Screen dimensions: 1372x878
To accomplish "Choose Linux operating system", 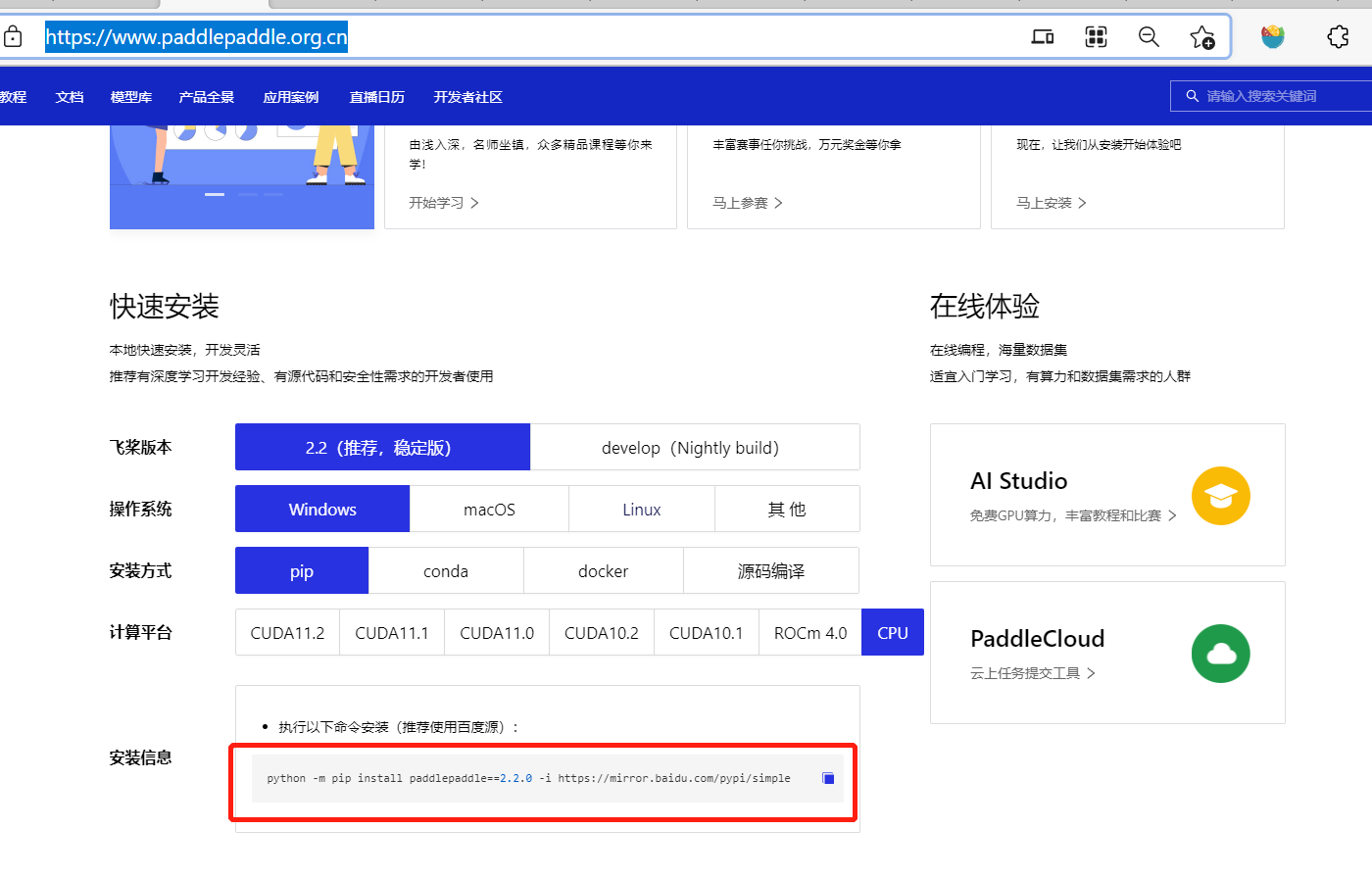I will tap(642, 509).
